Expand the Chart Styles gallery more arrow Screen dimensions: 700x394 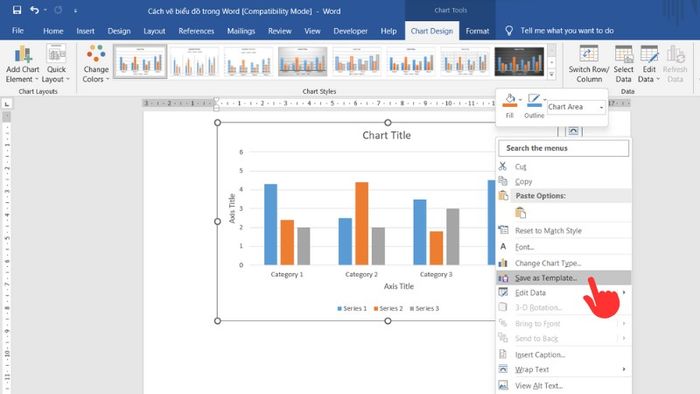[x=552, y=75]
